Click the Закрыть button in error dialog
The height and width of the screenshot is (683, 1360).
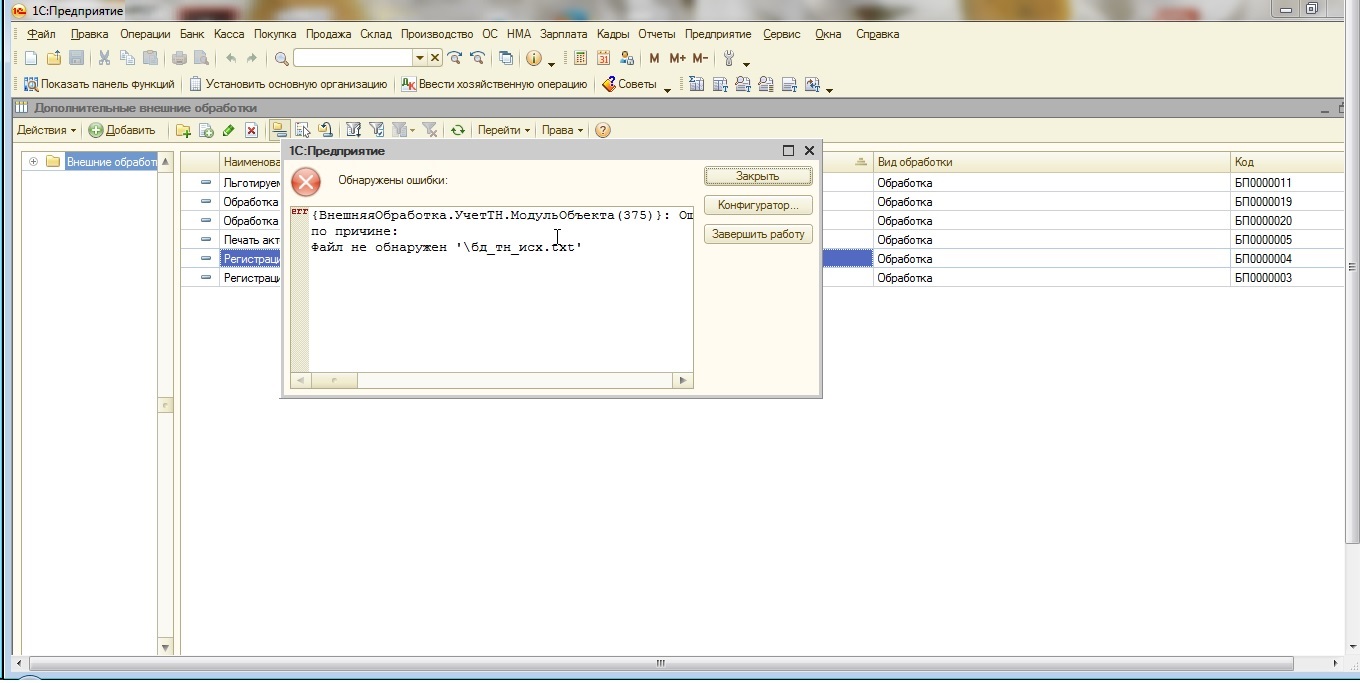[x=758, y=176]
